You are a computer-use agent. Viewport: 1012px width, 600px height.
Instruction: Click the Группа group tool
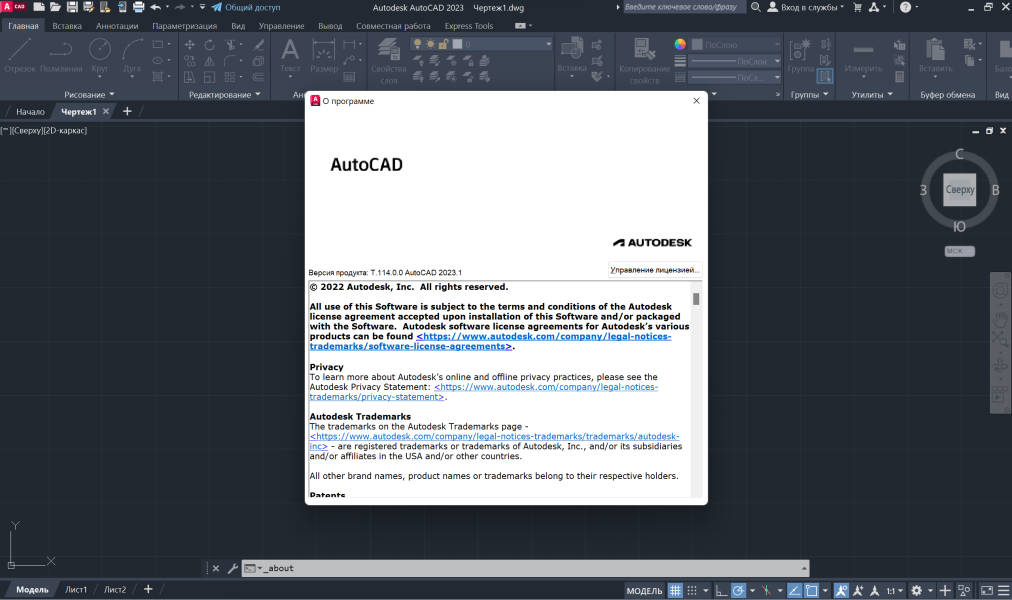[x=800, y=56]
